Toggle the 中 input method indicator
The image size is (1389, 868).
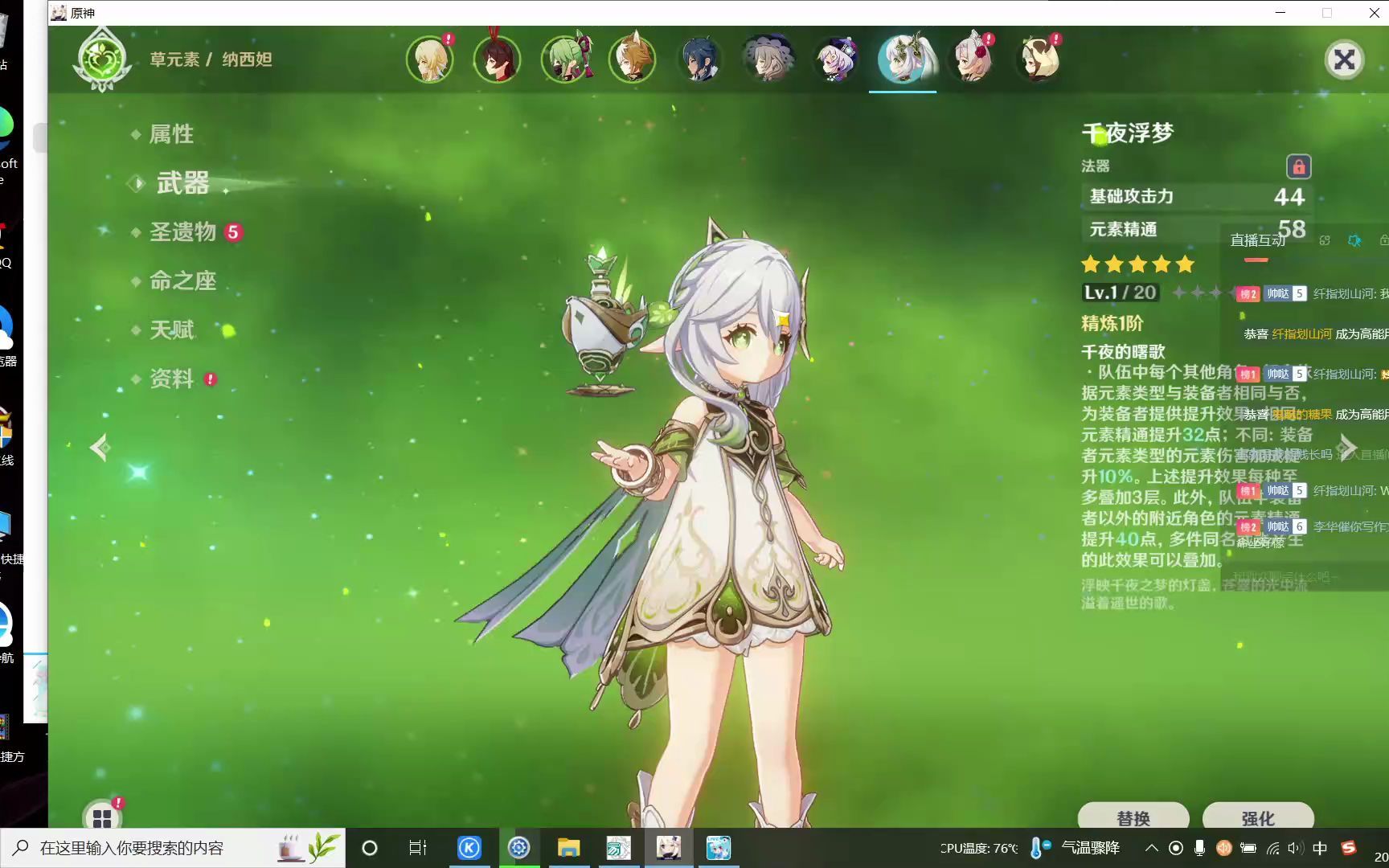tap(1320, 848)
